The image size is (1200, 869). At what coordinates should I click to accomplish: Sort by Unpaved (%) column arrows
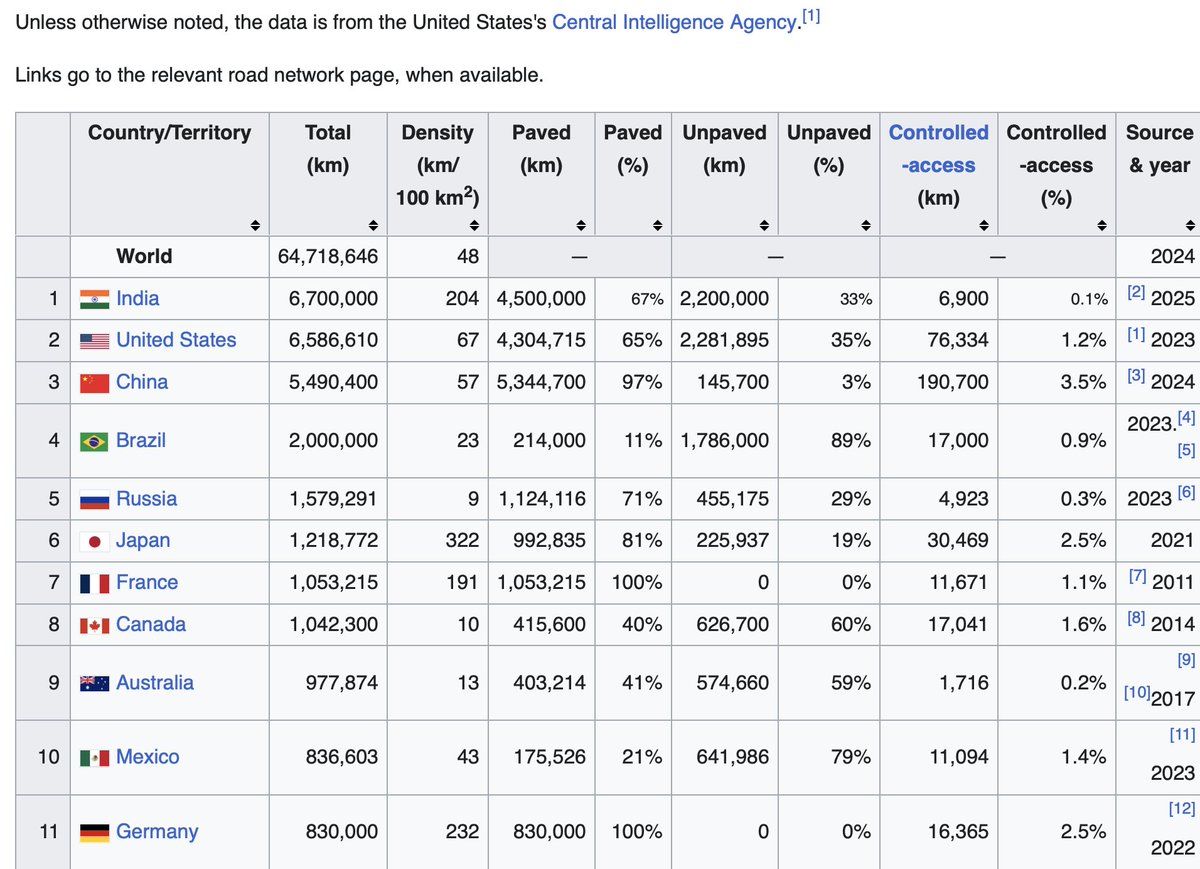(864, 223)
